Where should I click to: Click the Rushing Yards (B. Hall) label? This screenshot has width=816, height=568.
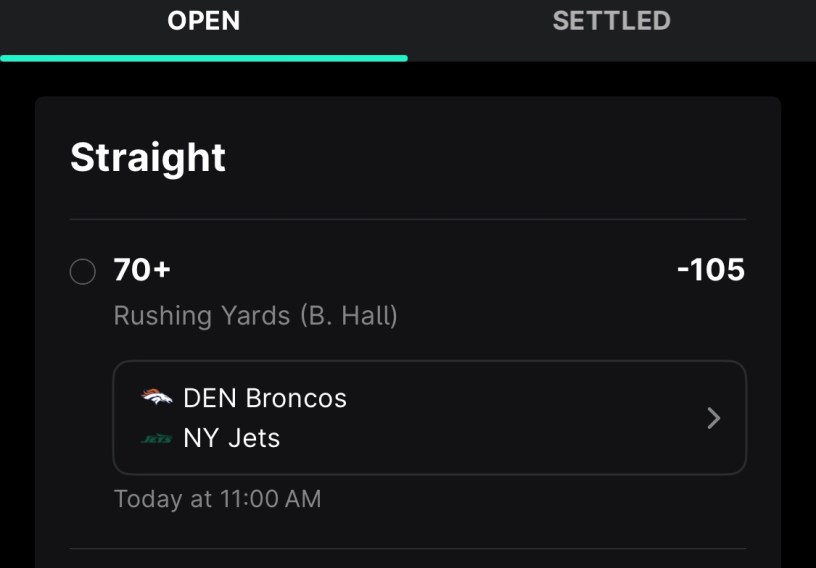coord(255,316)
